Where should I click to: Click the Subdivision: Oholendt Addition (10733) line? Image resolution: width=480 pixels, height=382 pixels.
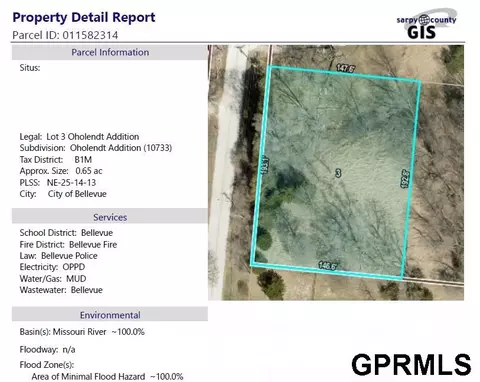[96, 148]
